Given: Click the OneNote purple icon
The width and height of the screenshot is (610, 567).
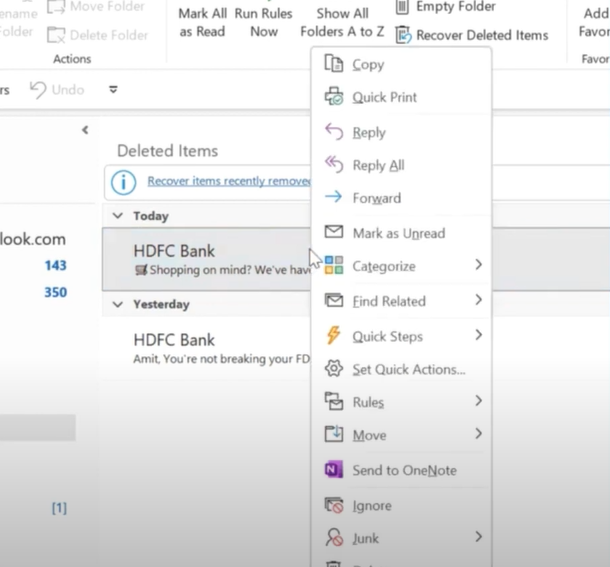Looking at the screenshot, I should point(334,469).
